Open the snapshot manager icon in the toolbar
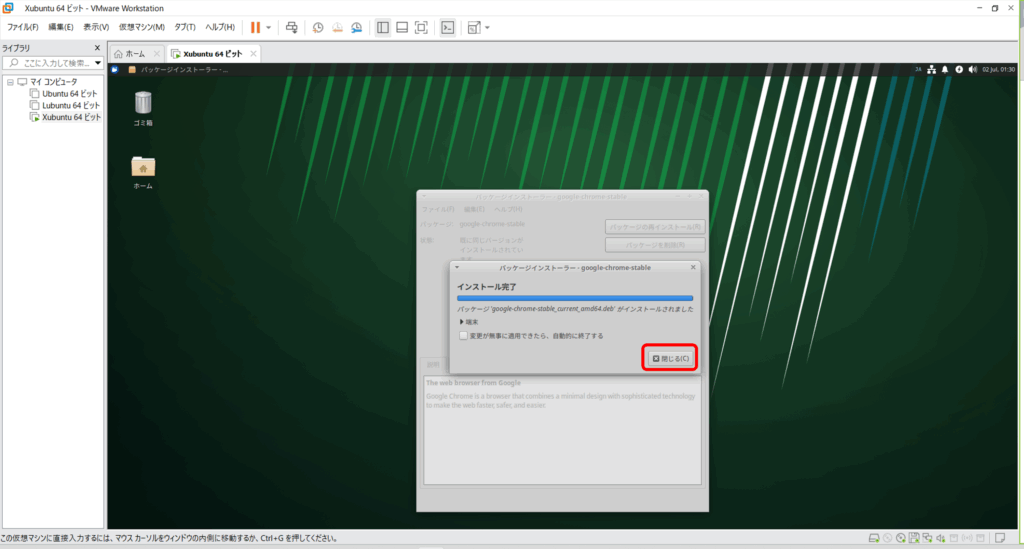 pyautogui.click(x=358, y=27)
